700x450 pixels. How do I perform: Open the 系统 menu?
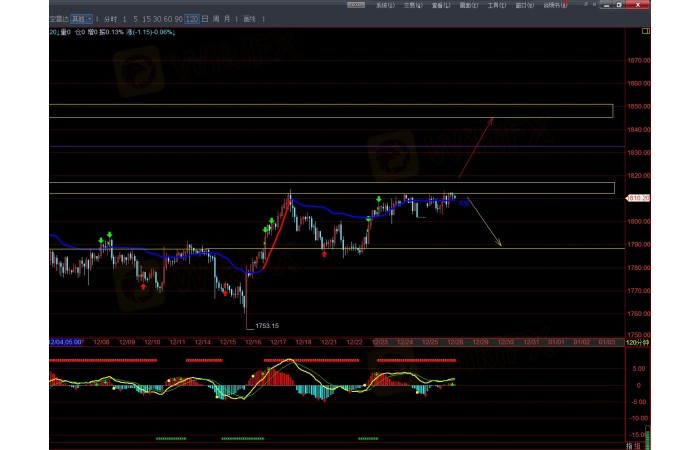point(385,5)
